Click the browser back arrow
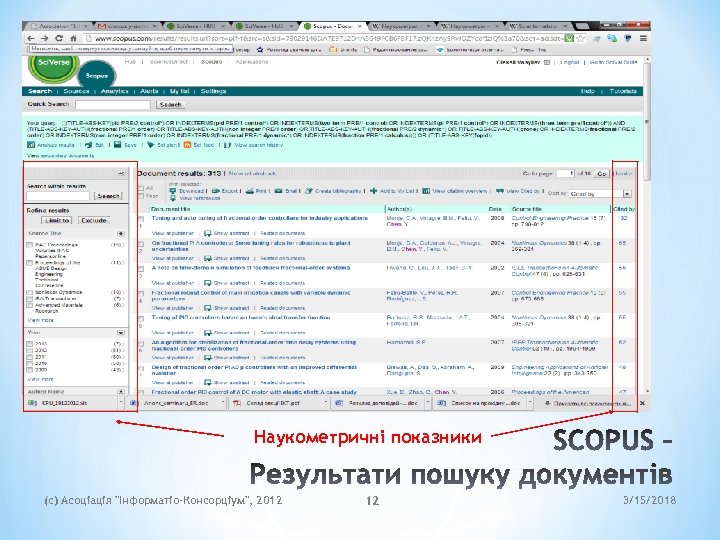Image resolution: width=720 pixels, height=540 pixels. (x=31, y=39)
